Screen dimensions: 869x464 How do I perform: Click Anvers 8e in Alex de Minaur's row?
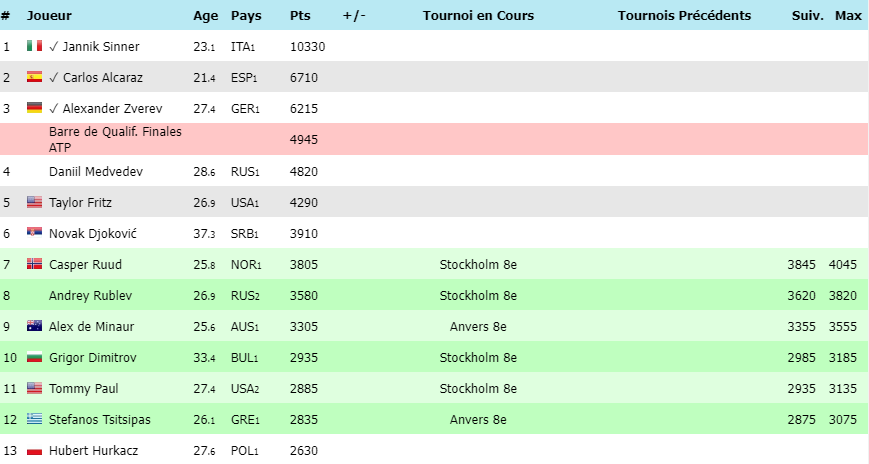coord(478,327)
